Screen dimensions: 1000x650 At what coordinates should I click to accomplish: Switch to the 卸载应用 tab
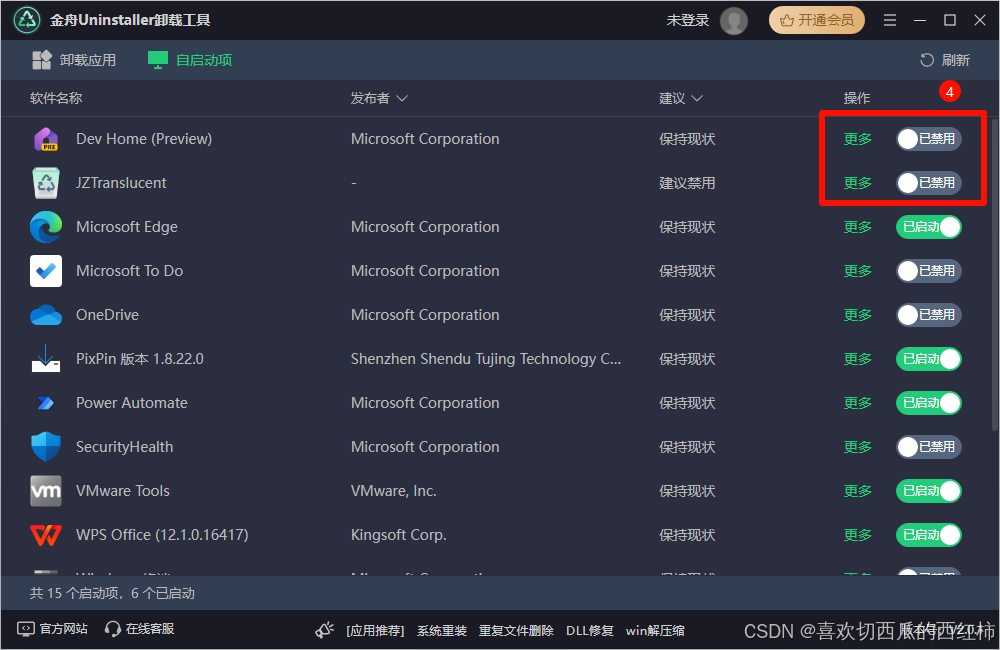pyautogui.click(x=74, y=60)
